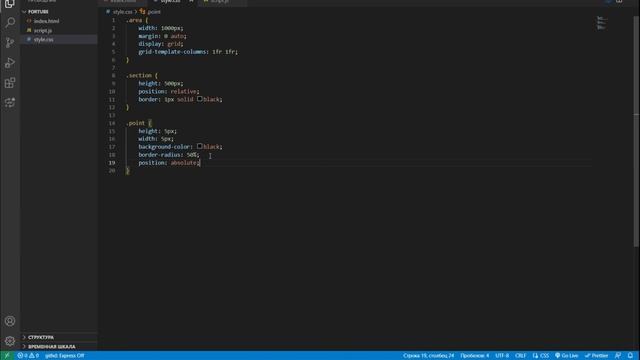Click the green remote window indicator
The height and width of the screenshot is (360, 640).
7,356
